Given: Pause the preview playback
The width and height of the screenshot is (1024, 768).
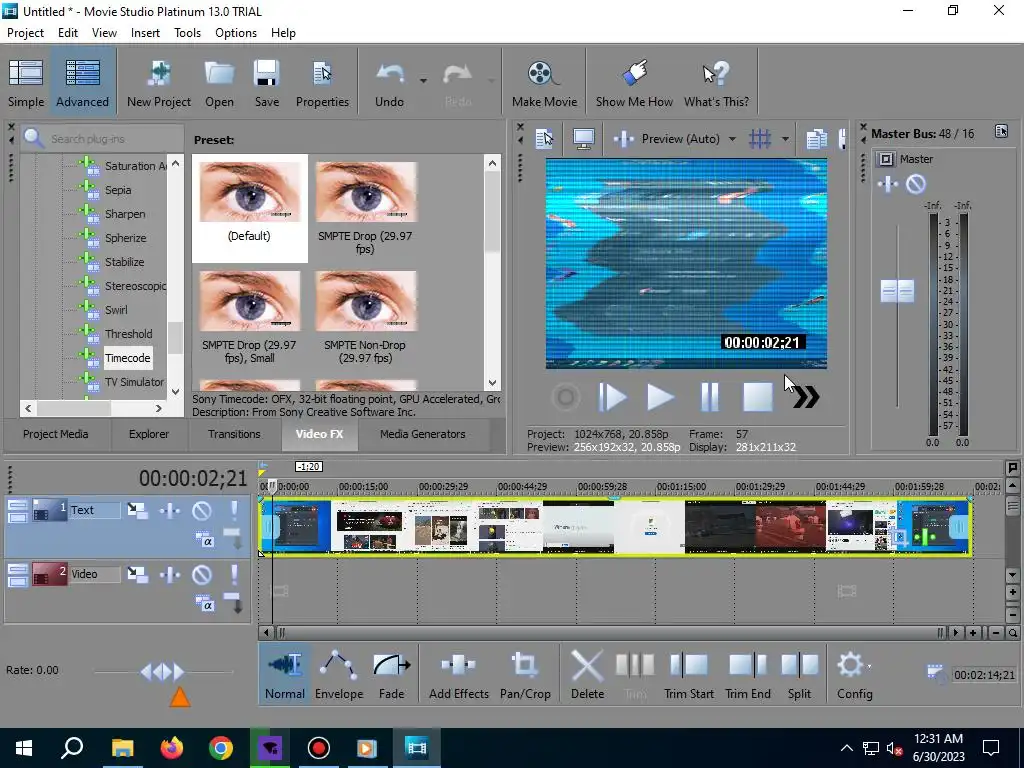Looking at the screenshot, I should tap(709, 397).
